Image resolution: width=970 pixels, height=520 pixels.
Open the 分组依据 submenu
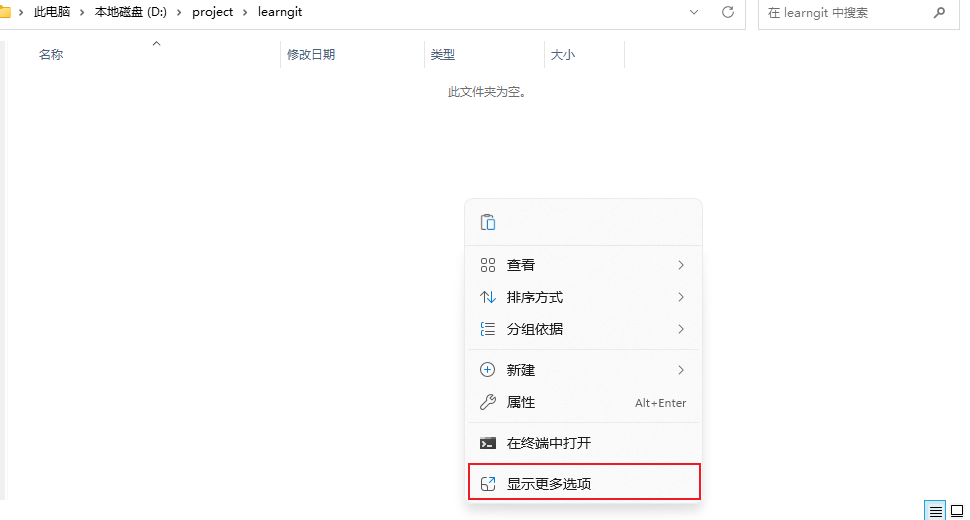583,329
